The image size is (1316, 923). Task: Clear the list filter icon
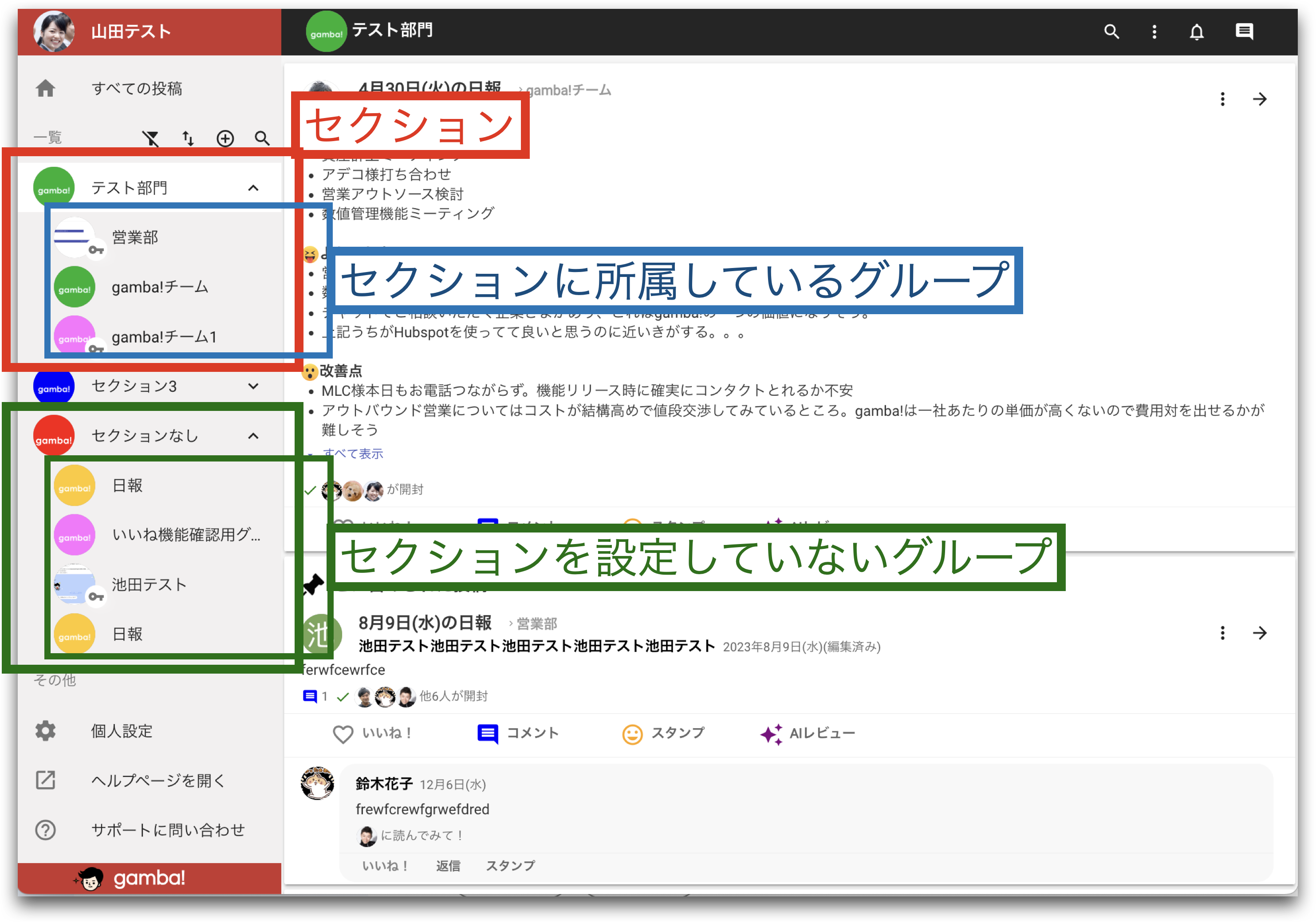pos(151,138)
